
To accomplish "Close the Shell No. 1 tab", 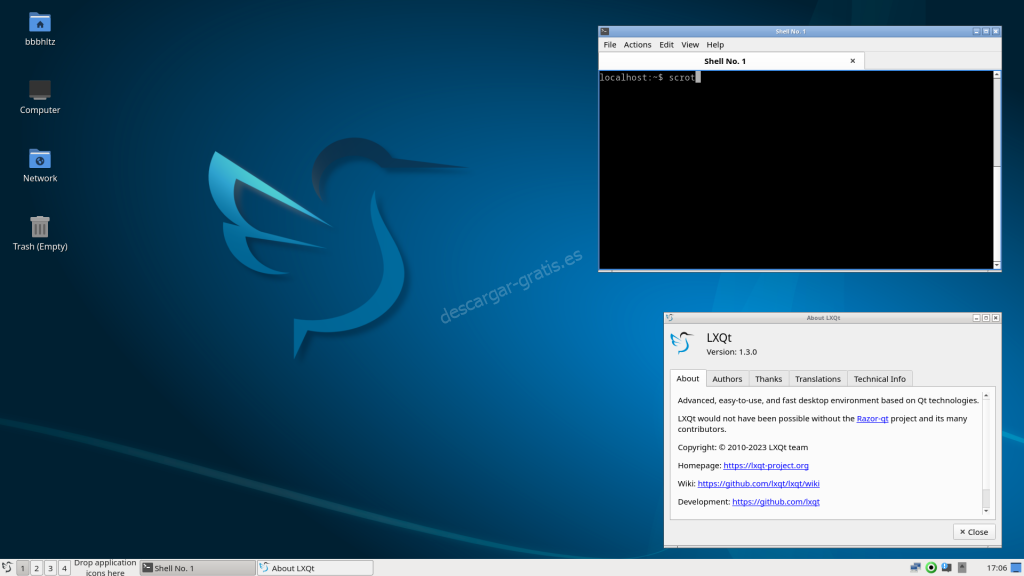I will pos(852,61).
